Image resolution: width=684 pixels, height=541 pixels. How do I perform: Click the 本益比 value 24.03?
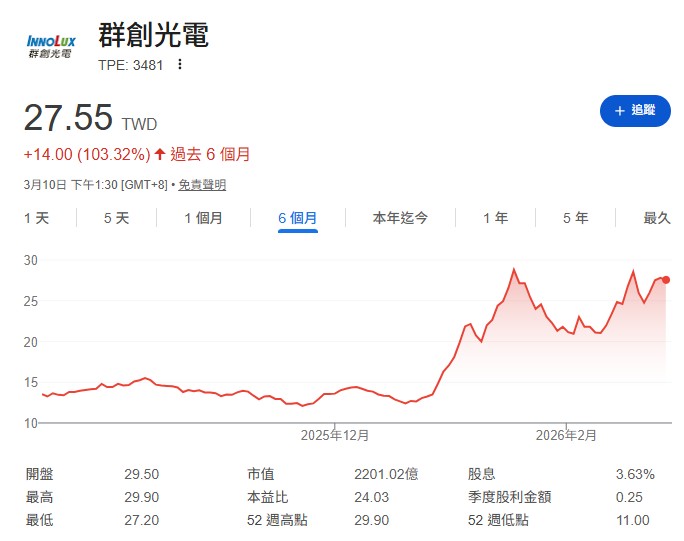click(x=371, y=497)
